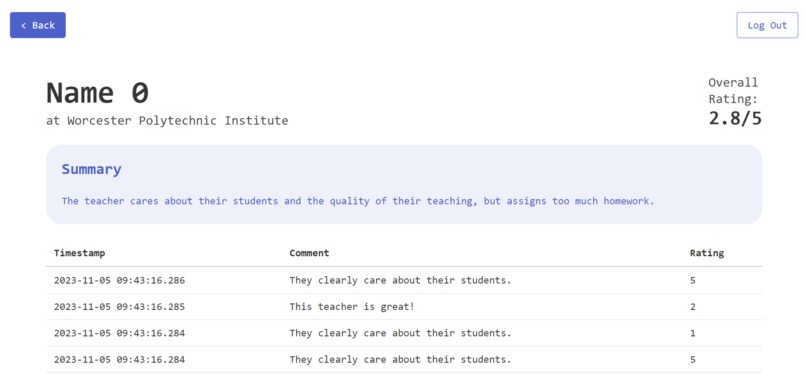Select timestamp 2023-11-05 09:43:16.286
806x374 pixels.
(119, 280)
